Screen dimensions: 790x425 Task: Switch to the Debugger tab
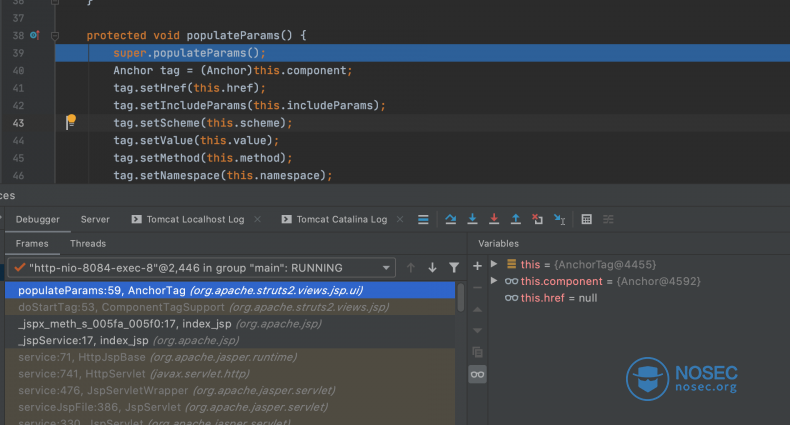point(37,219)
